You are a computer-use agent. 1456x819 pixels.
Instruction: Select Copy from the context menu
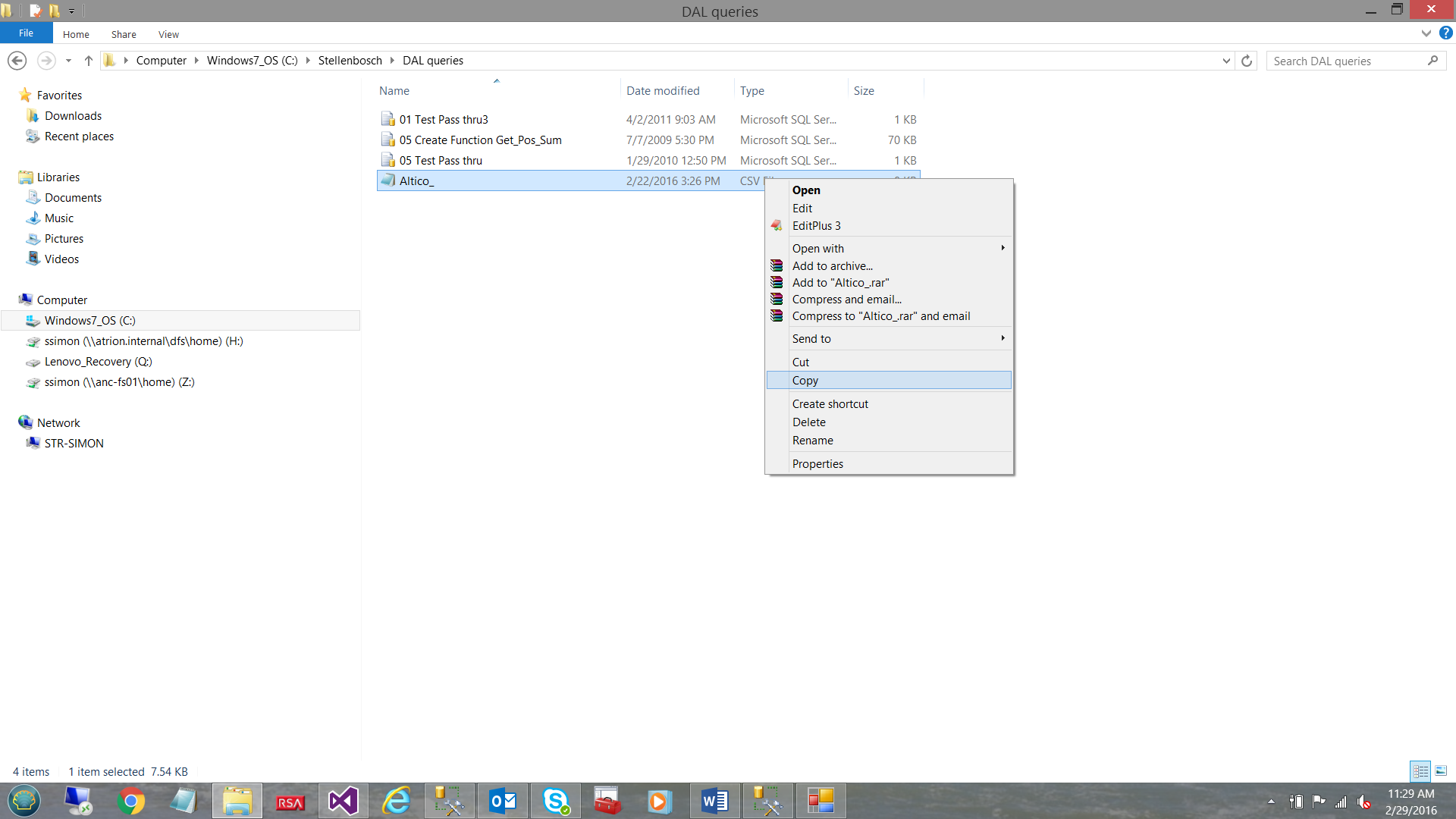click(805, 380)
